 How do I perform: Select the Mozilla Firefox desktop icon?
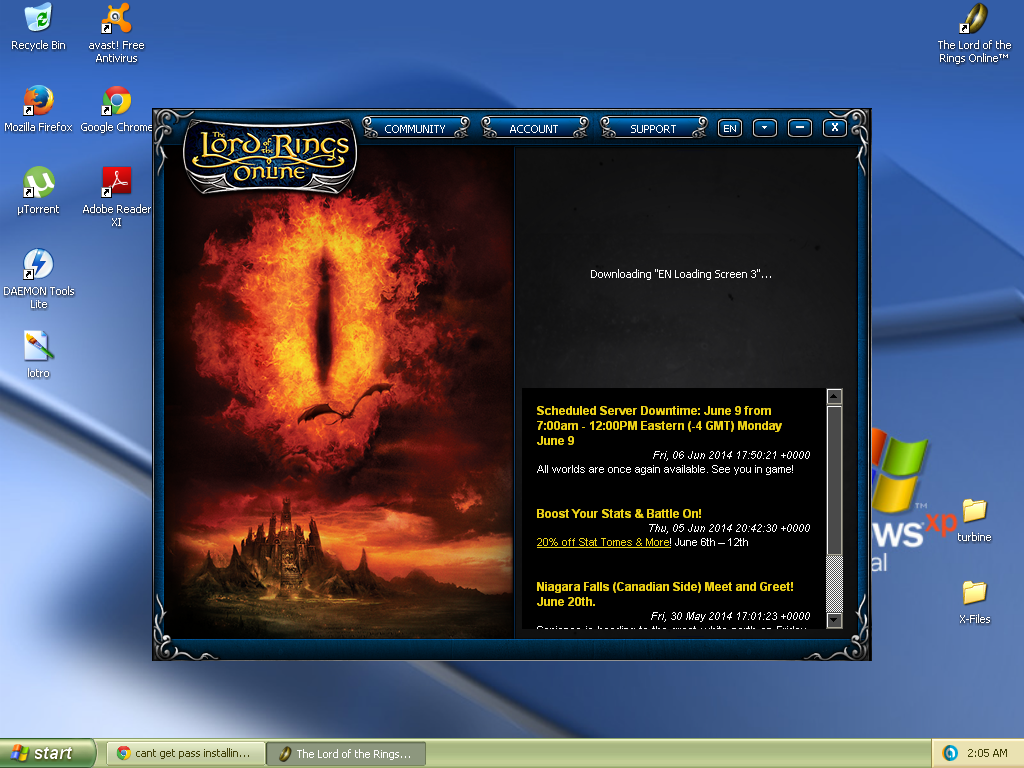(38, 109)
